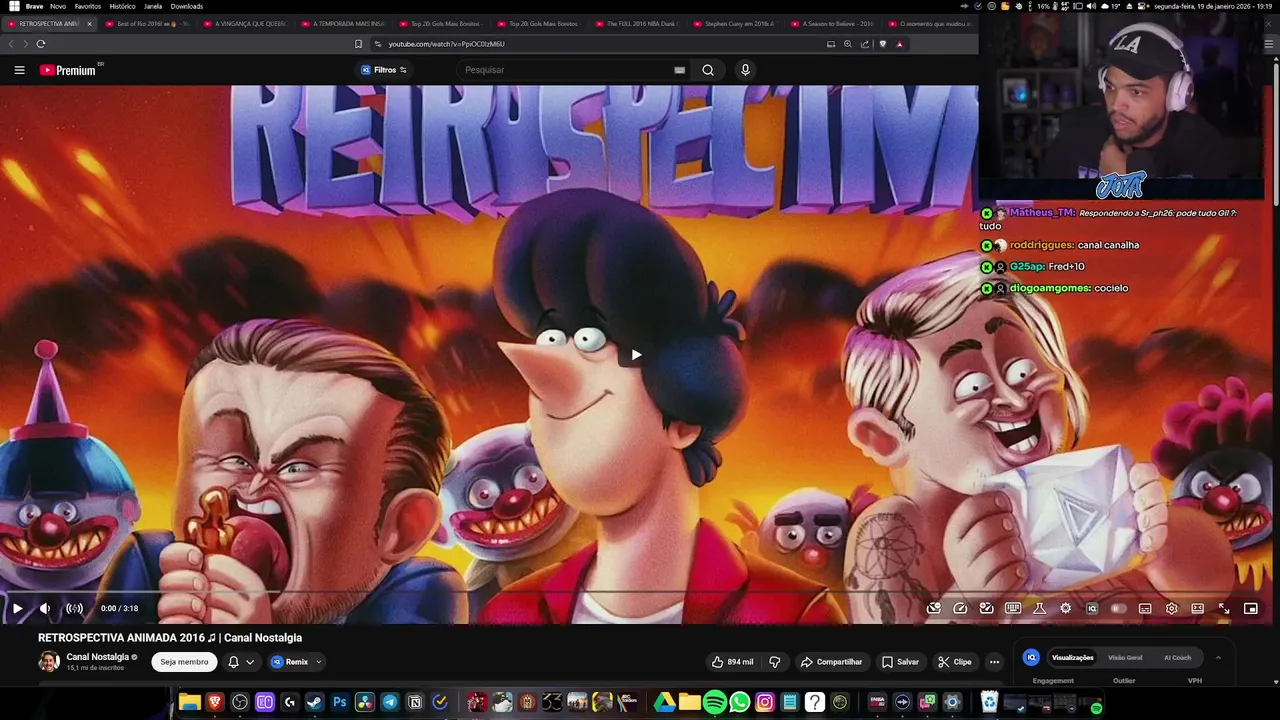Open player settings gear
Screen dimensions: 1280x720
click(1171, 608)
